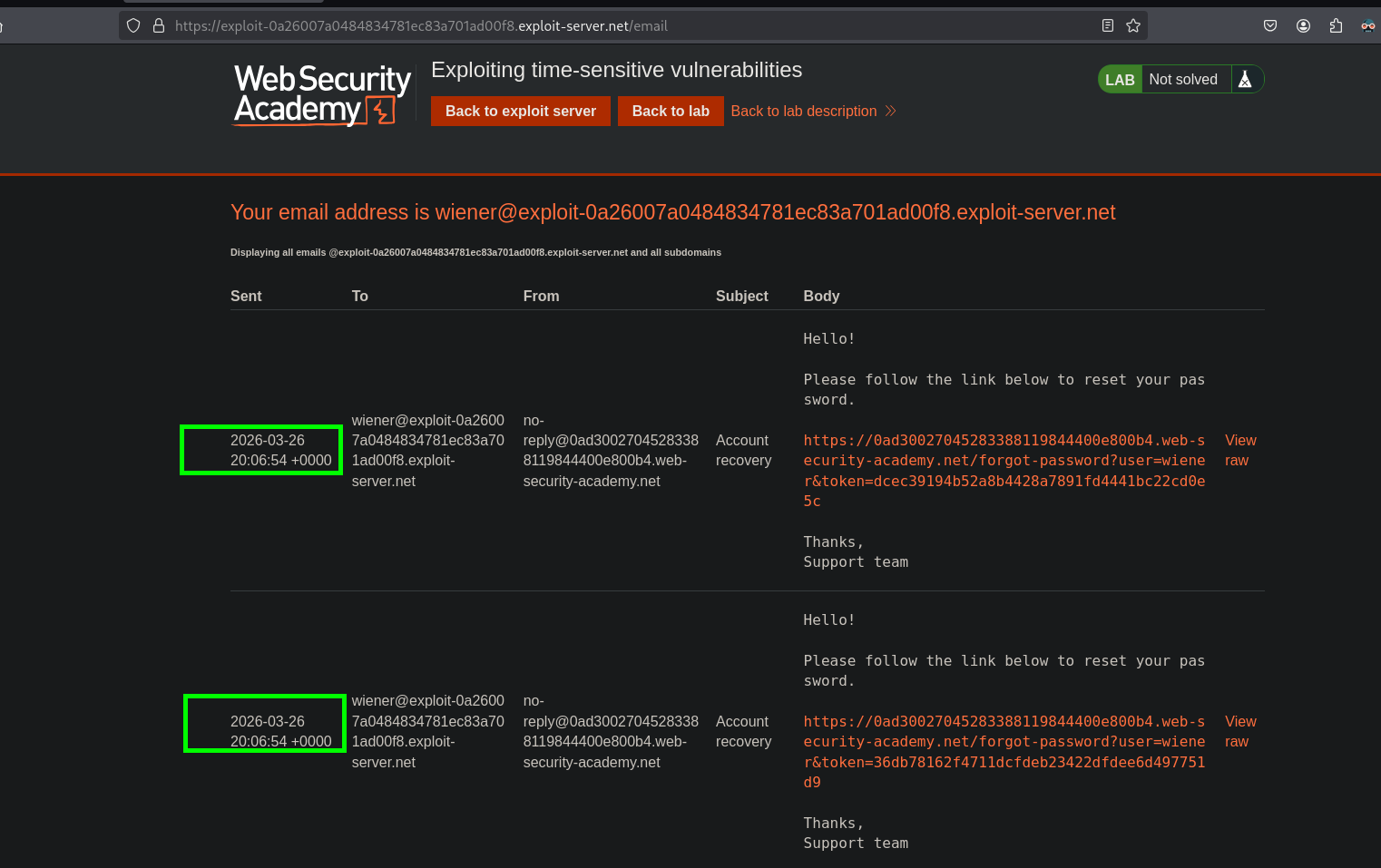Image resolution: width=1381 pixels, height=868 pixels.
Task: Open second reset link with token 36db78162f
Action: tap(1004, 751)
